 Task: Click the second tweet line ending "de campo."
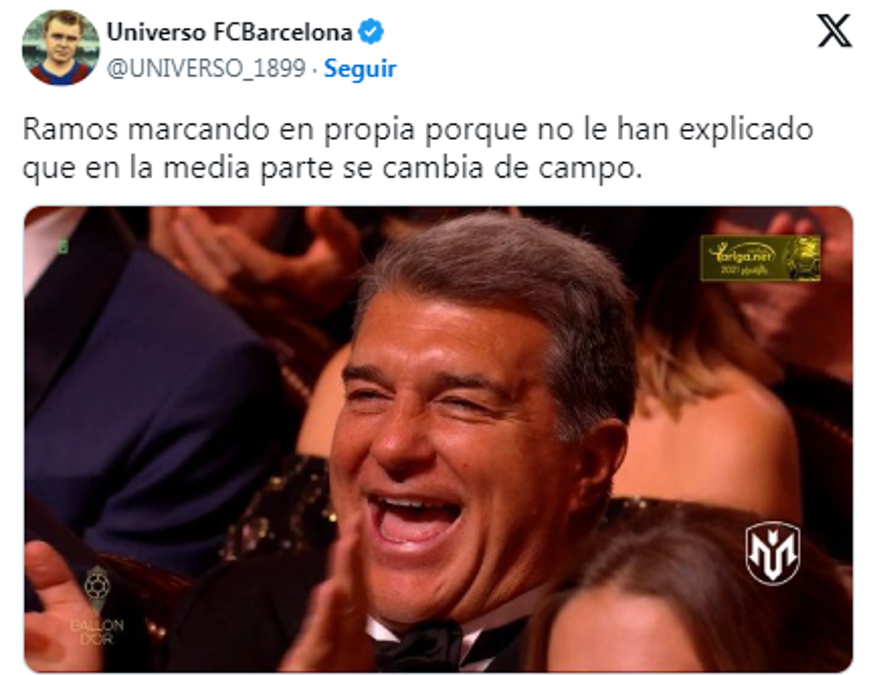pyautogui.click(x=332, y=168)
